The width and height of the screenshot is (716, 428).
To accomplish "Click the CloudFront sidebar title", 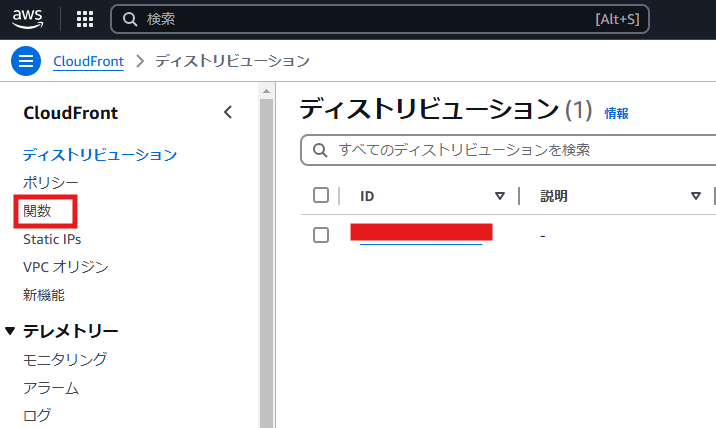I will (71, 113).
